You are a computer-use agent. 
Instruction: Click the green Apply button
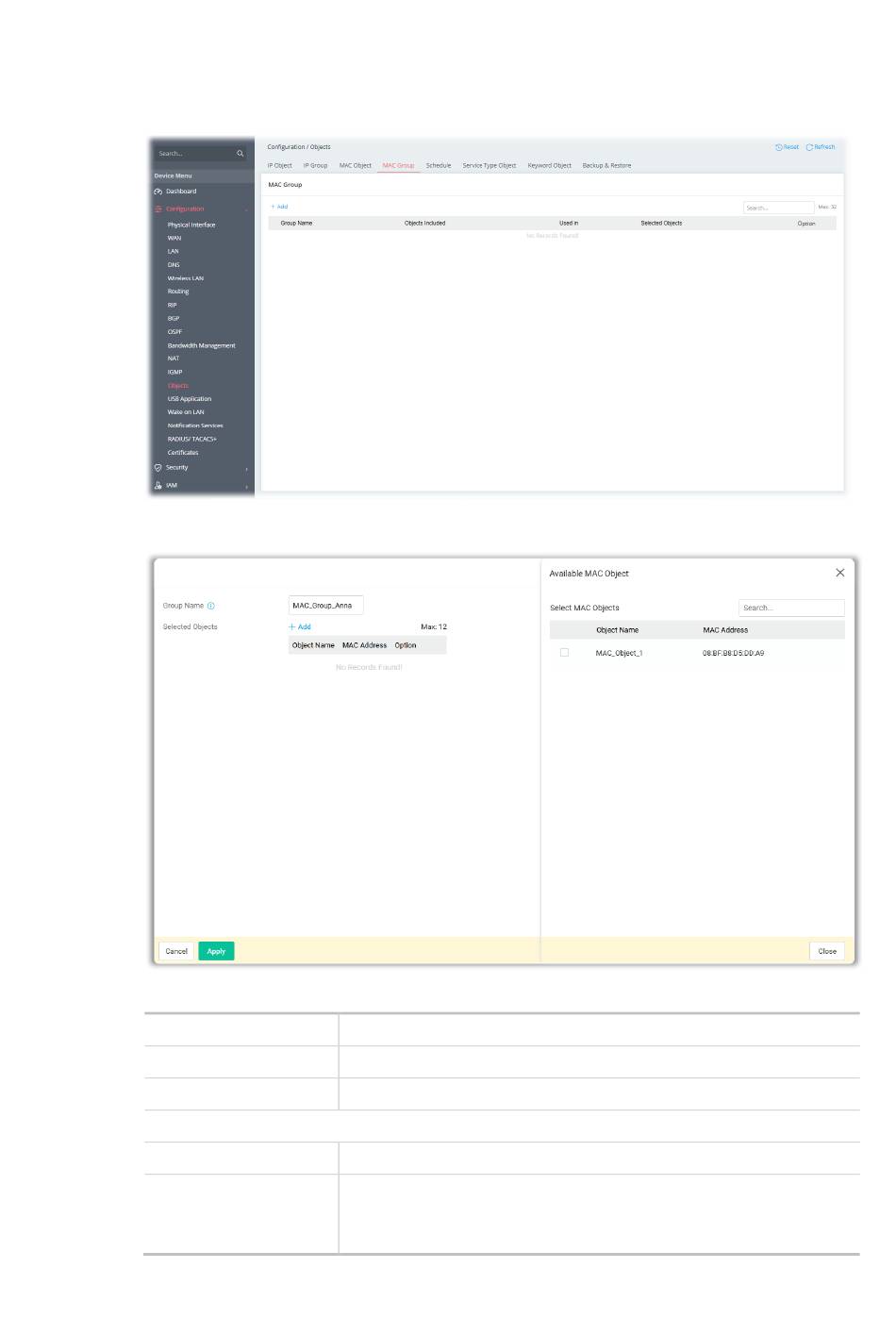(x=216, y=951)
